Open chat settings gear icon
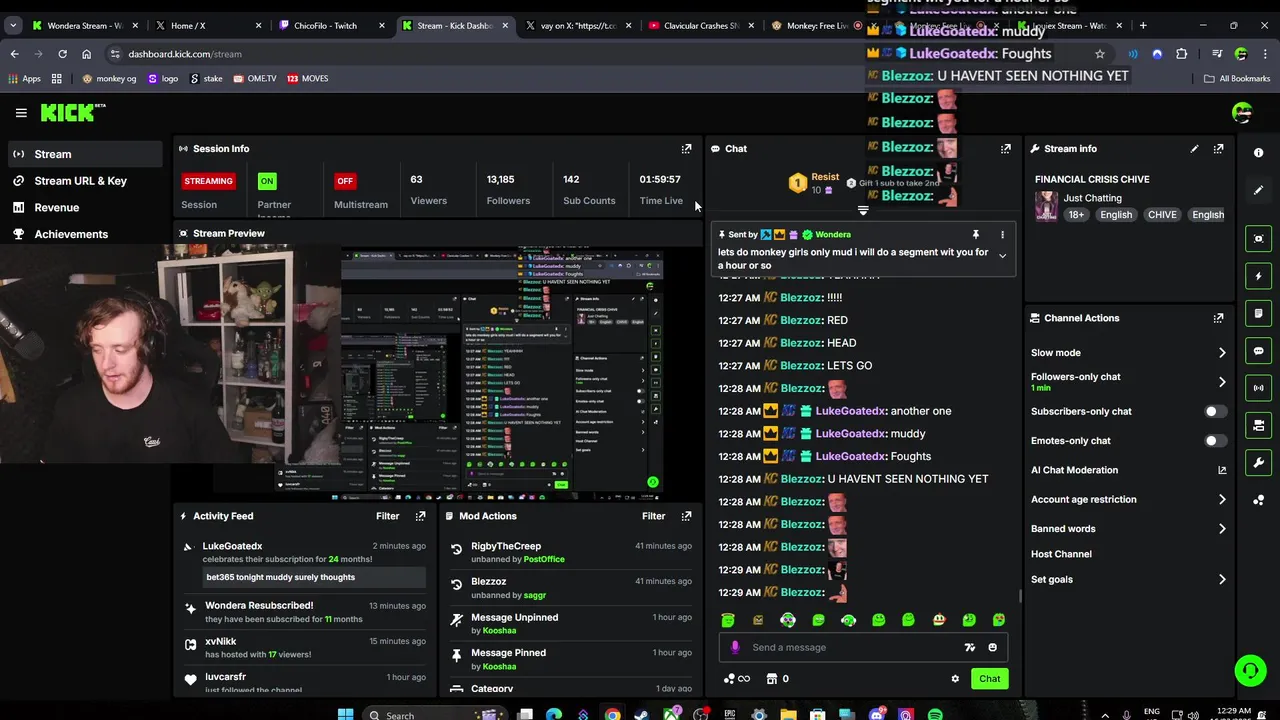The image size is (1280, 720). [x=955, y=679]
